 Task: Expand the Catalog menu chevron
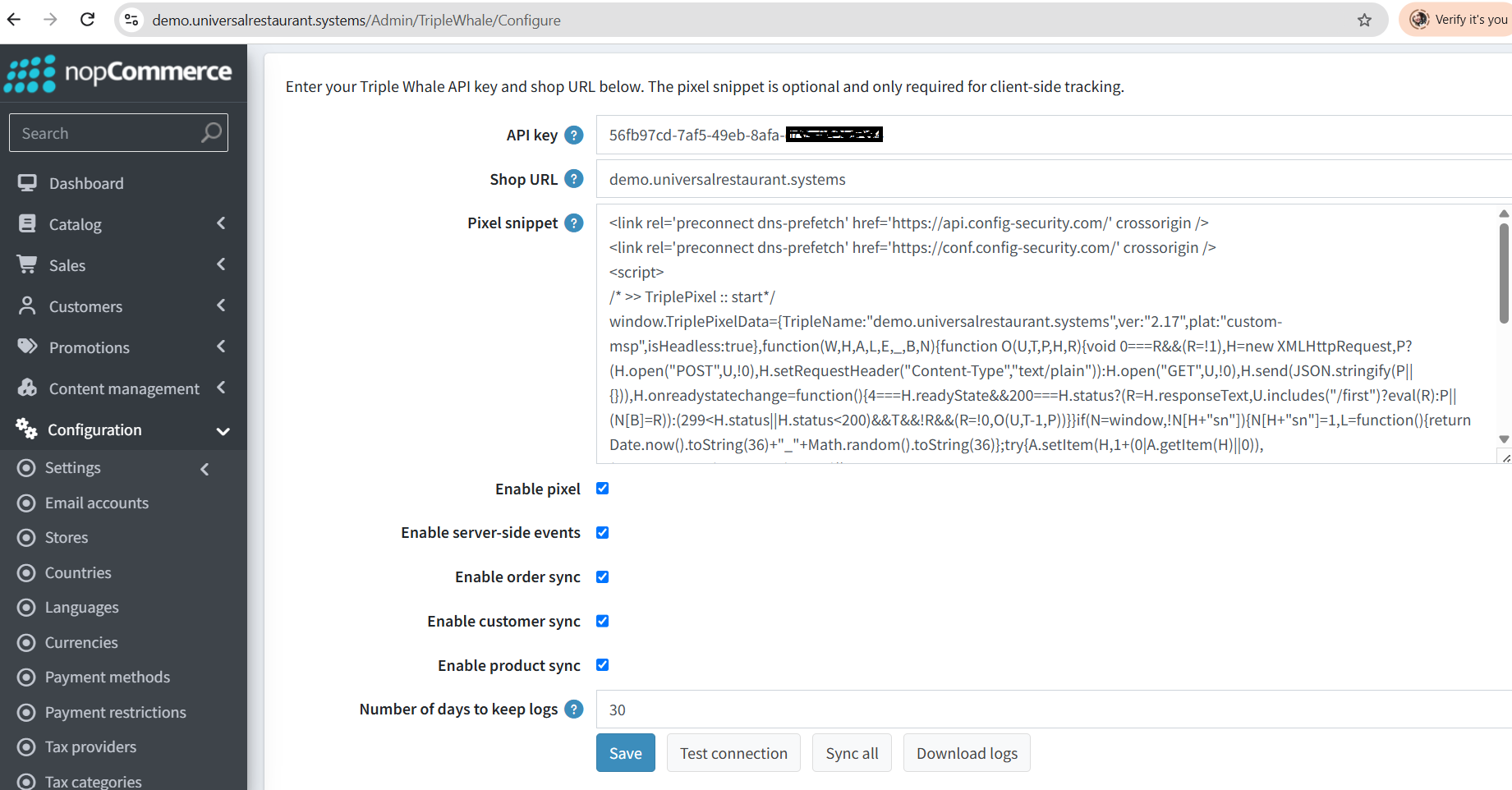tap(221, 223)
